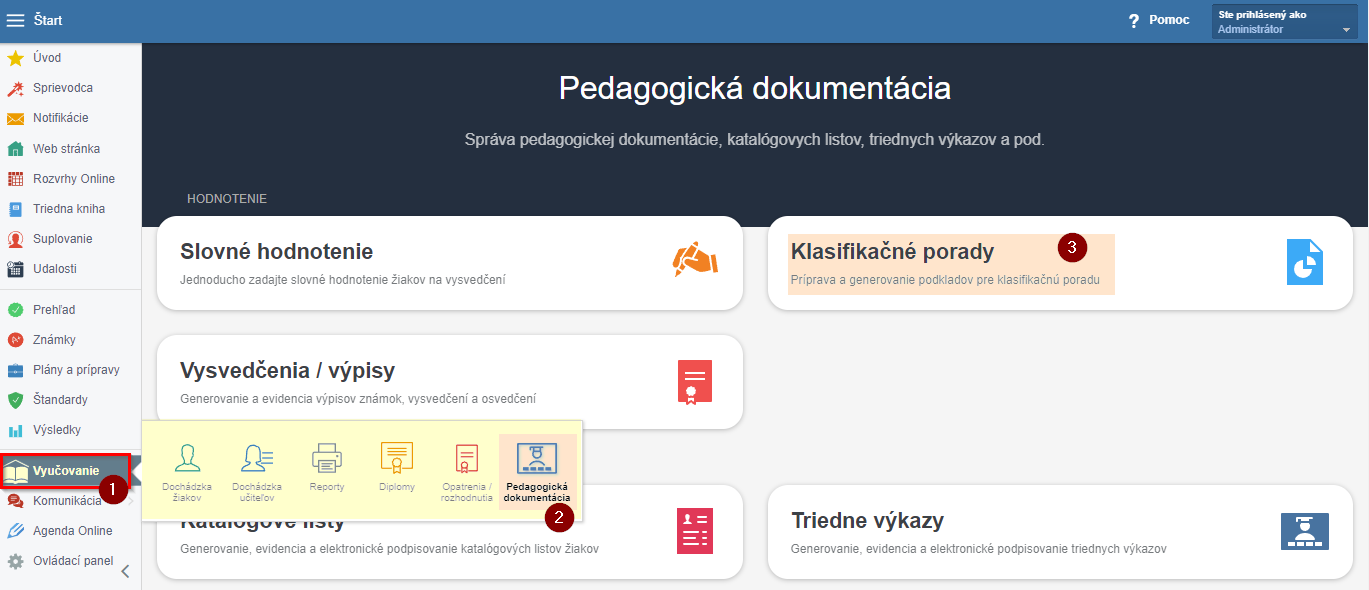Image resolution: width=1369 pixels, height=590 pixels.
Task: Click the Pedagogická dokumentácia page heading
Action: [755, 88]
